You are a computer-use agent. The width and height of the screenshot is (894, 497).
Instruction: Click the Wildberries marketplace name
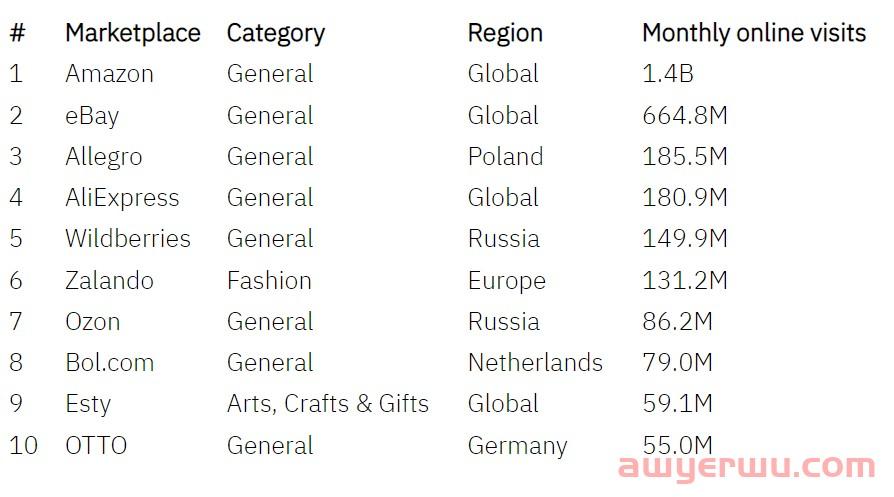pos(127,239)
